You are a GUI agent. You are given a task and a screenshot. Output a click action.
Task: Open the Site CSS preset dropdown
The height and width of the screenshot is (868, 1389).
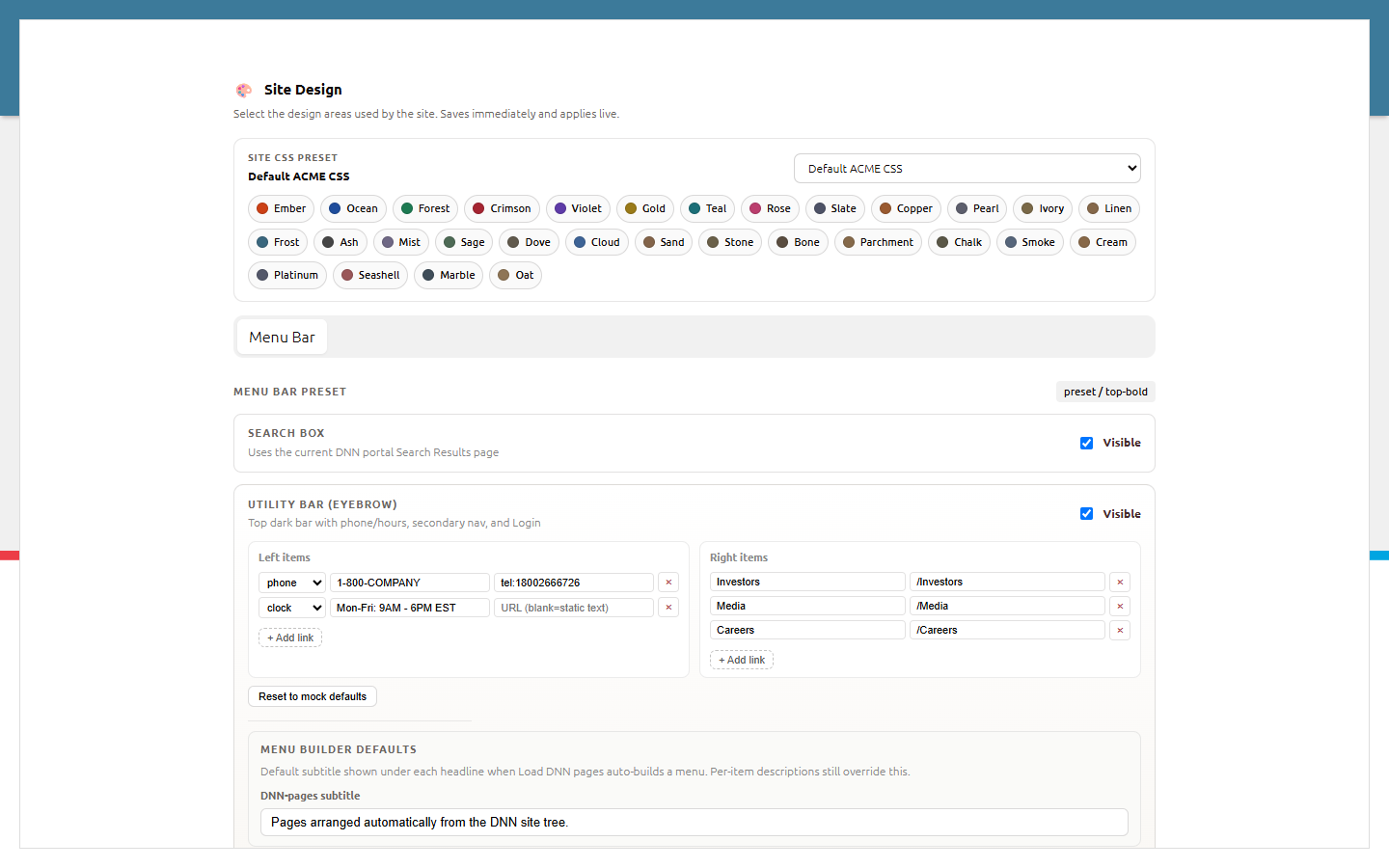967,168
